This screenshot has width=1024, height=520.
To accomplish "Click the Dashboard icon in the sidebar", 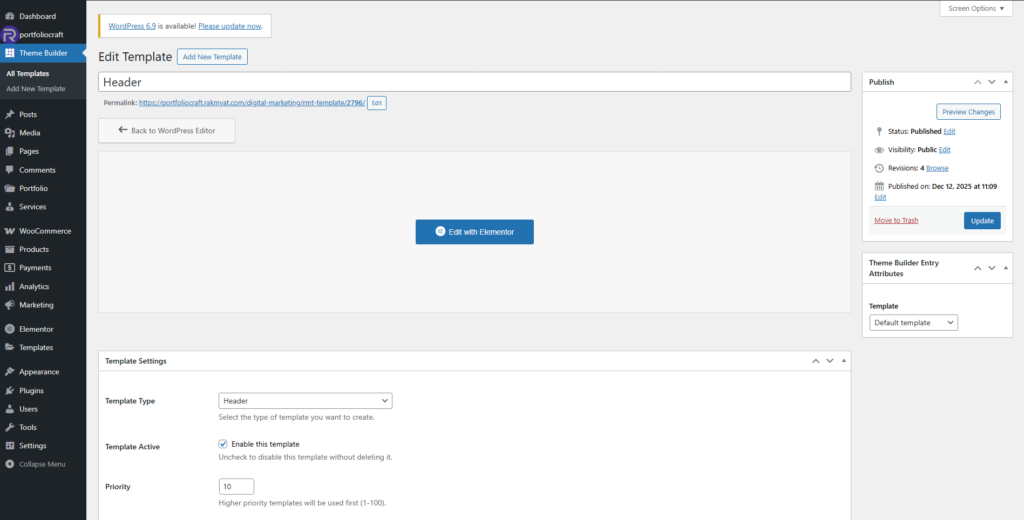I will tap(10, 16).
